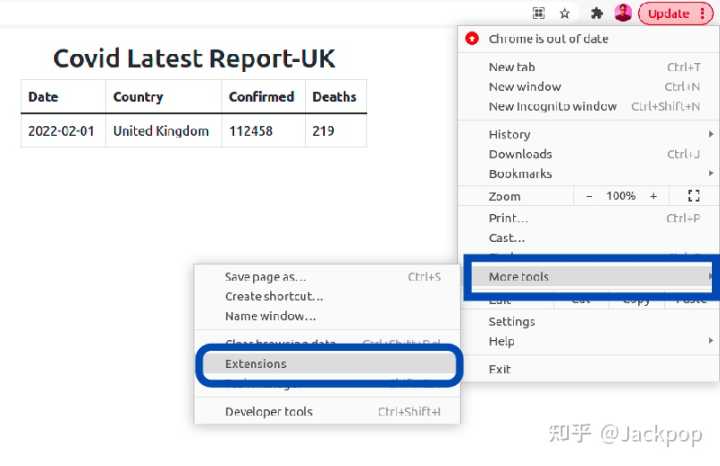Open Developer tools from submenu
Screen dimensions: 720x466
(x=327, y=412)
